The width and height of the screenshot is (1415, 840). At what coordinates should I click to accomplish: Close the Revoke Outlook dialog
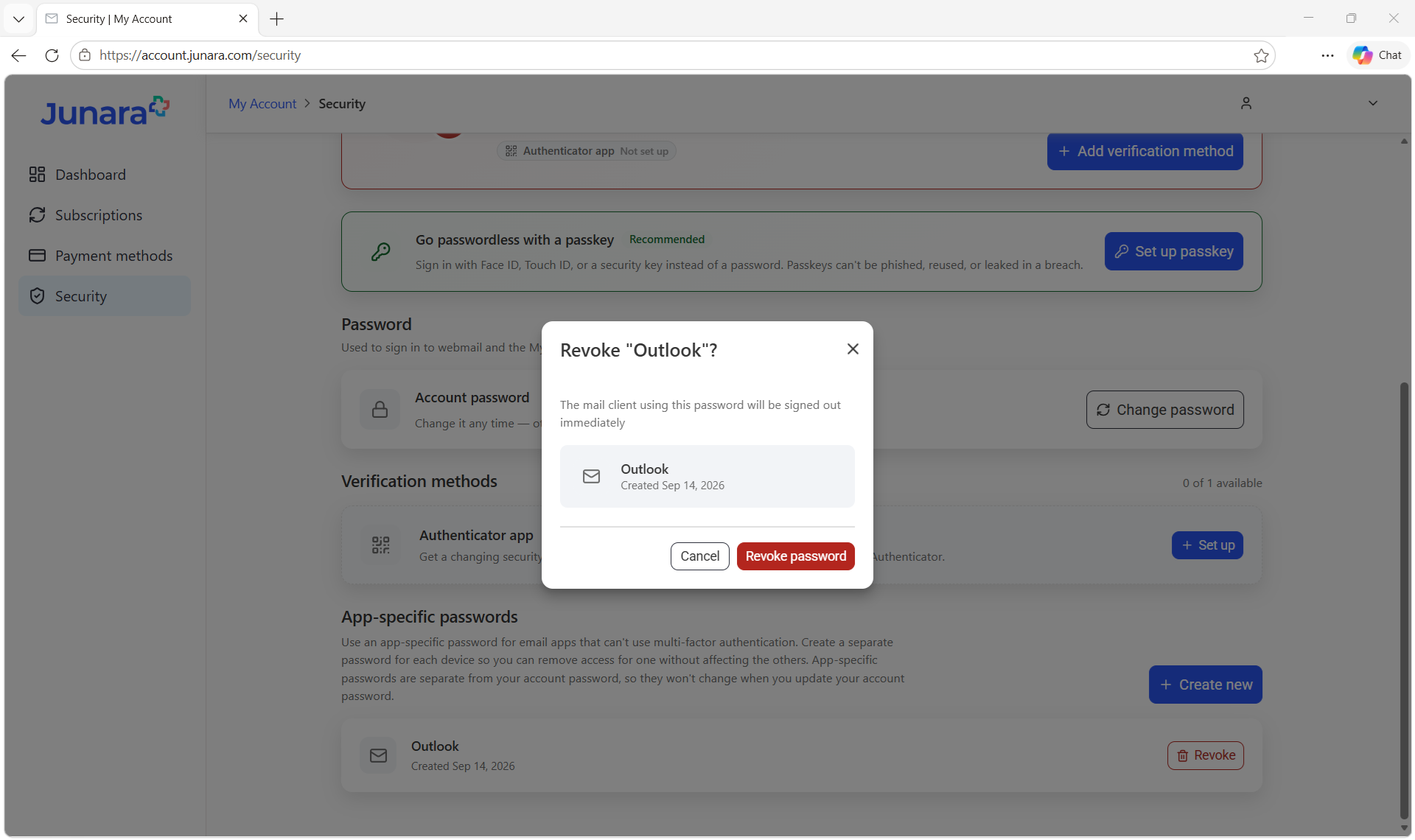(x=853, y=349)
